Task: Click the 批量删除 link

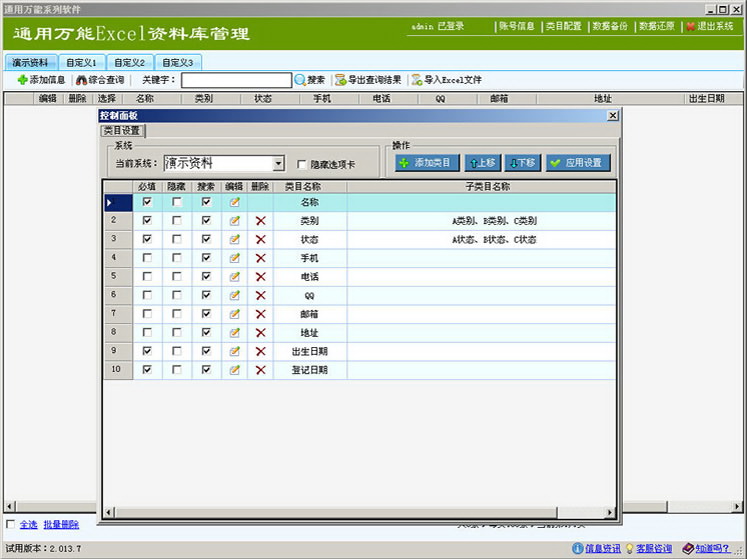Action: point(61,525)
